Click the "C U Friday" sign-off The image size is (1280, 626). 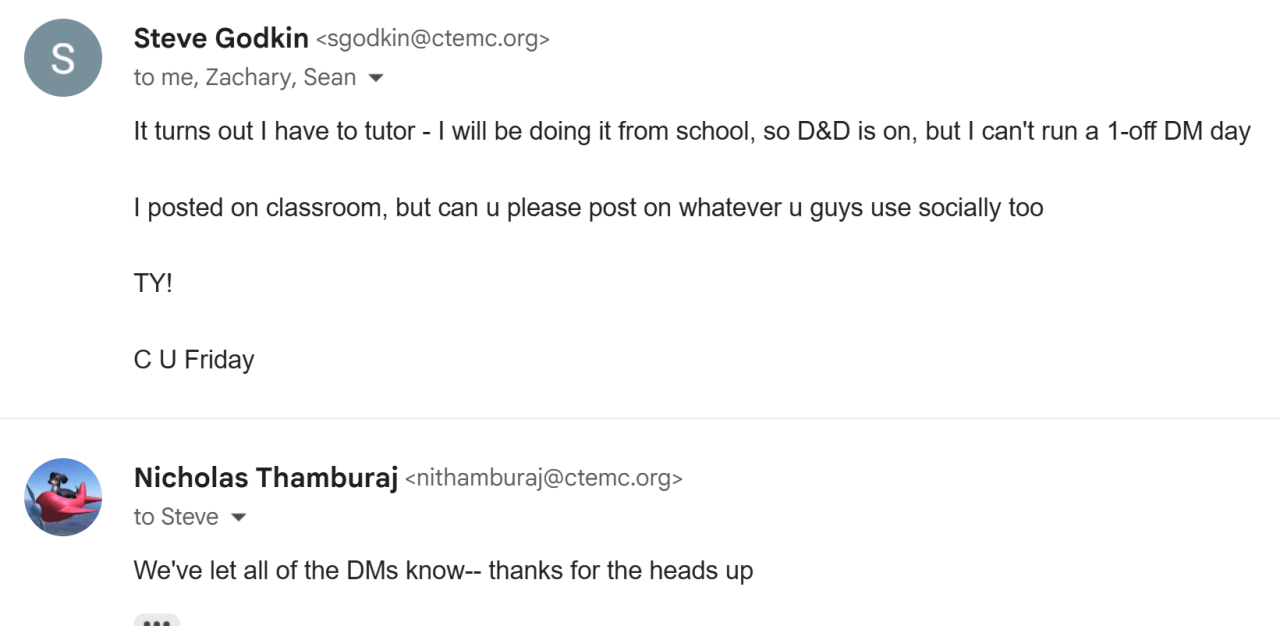194,360
